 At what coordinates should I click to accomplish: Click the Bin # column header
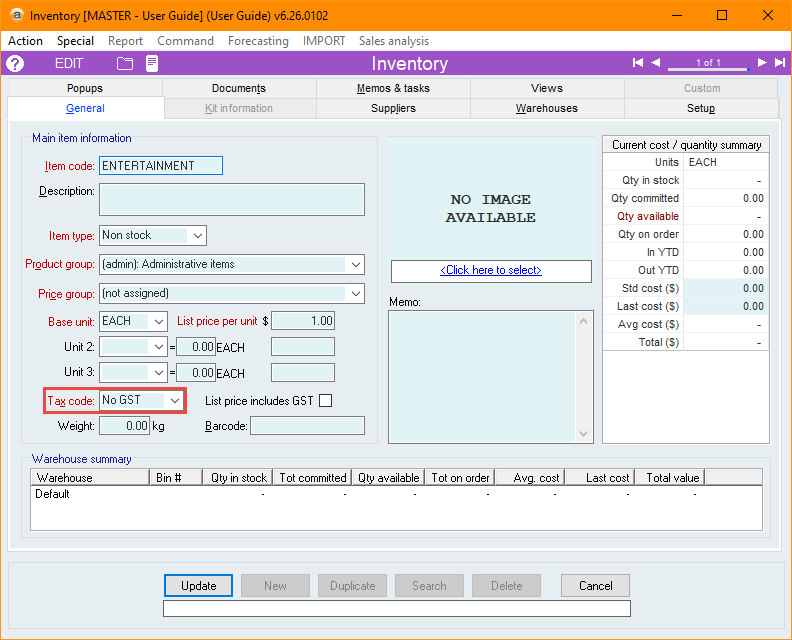point(176,478)
